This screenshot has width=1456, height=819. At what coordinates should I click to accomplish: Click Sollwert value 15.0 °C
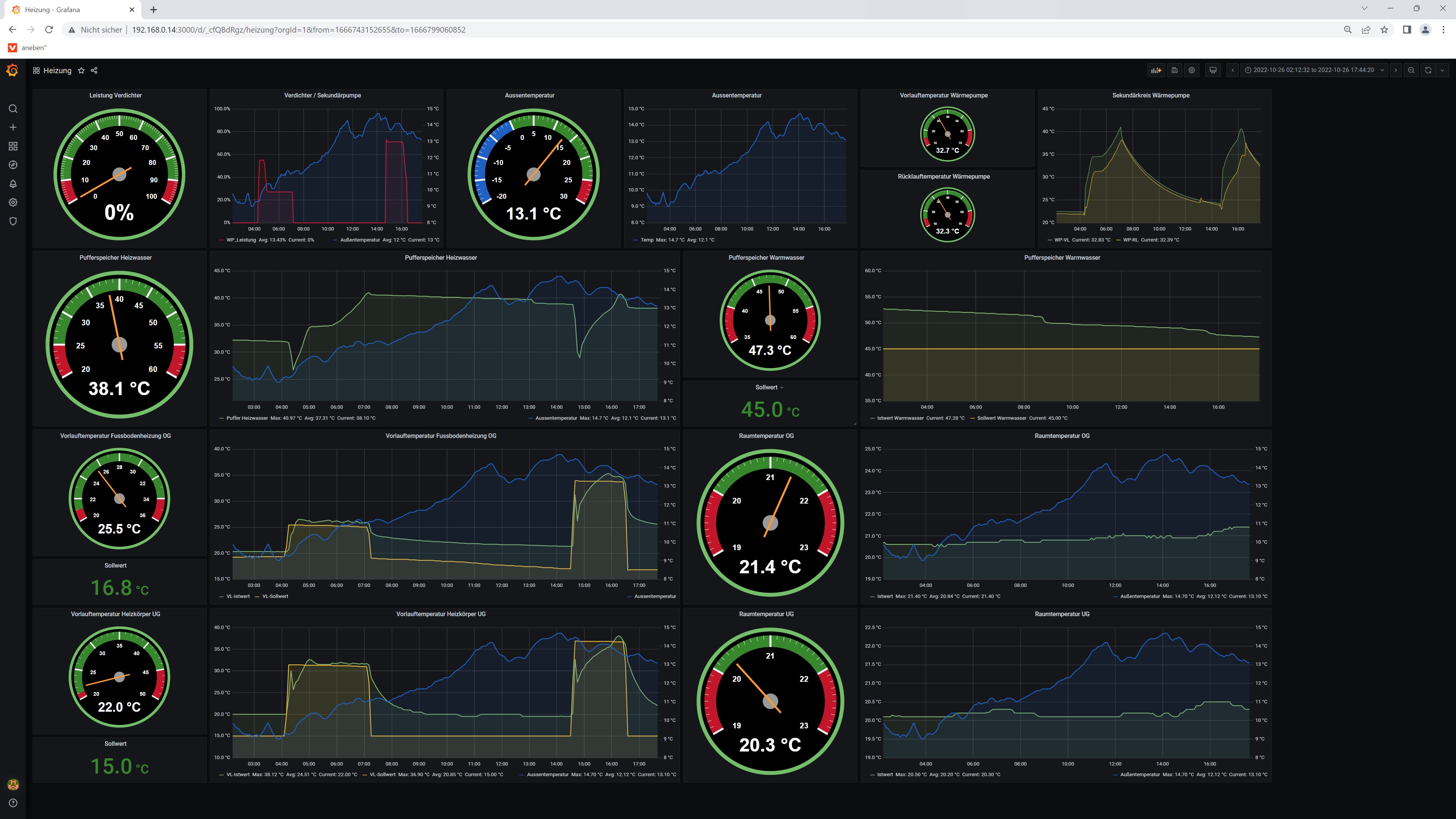coord(120,766)
